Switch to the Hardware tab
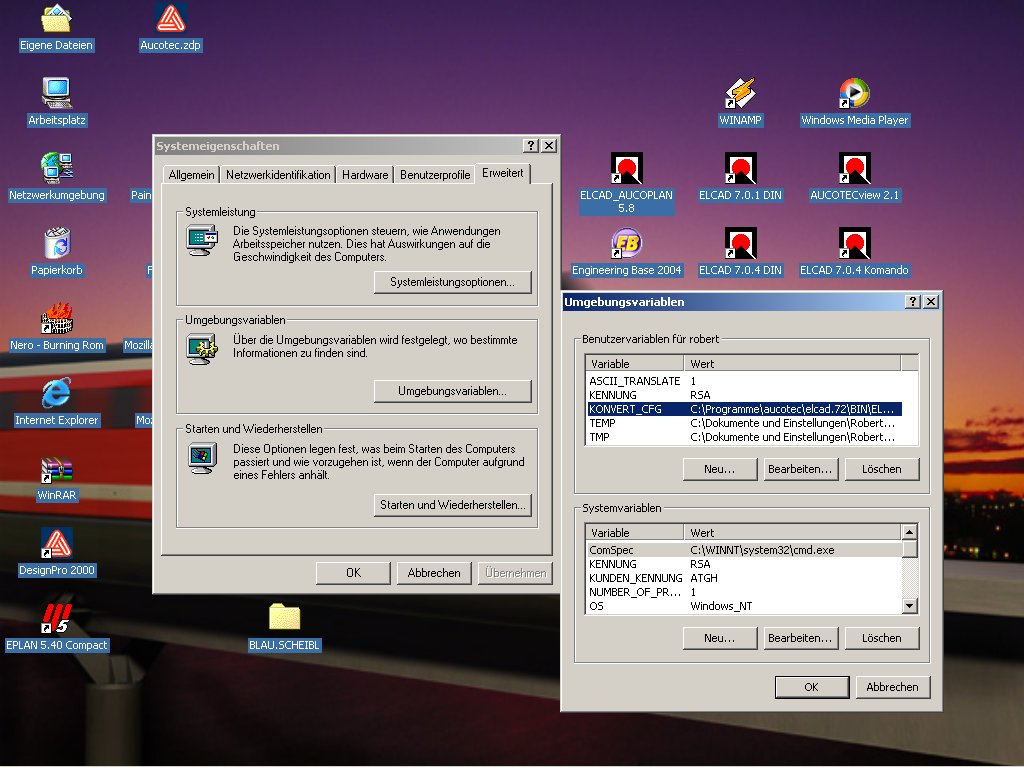This screenshot has width=1024, height=768. click(365, 175)
